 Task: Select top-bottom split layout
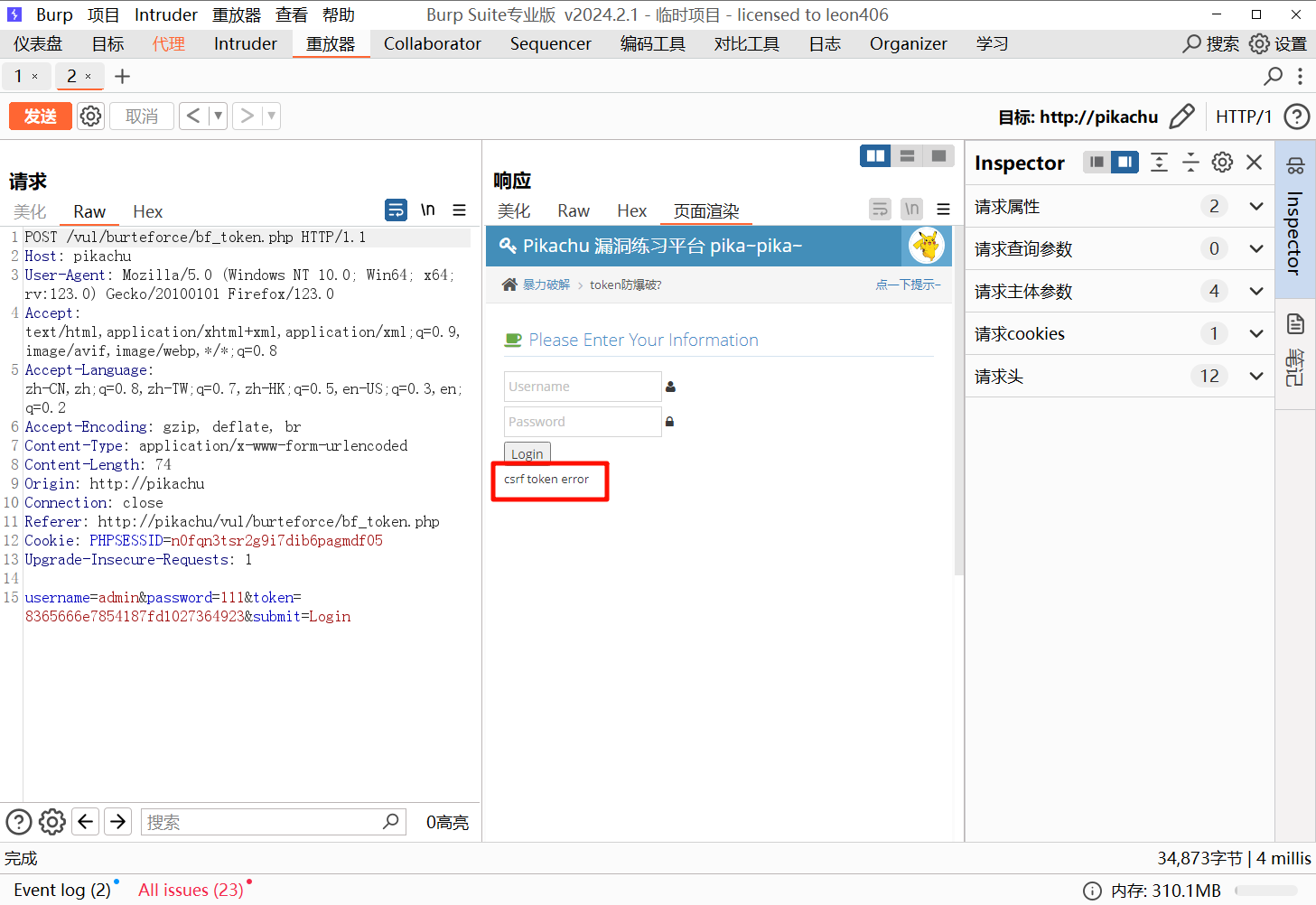point(907,156)
